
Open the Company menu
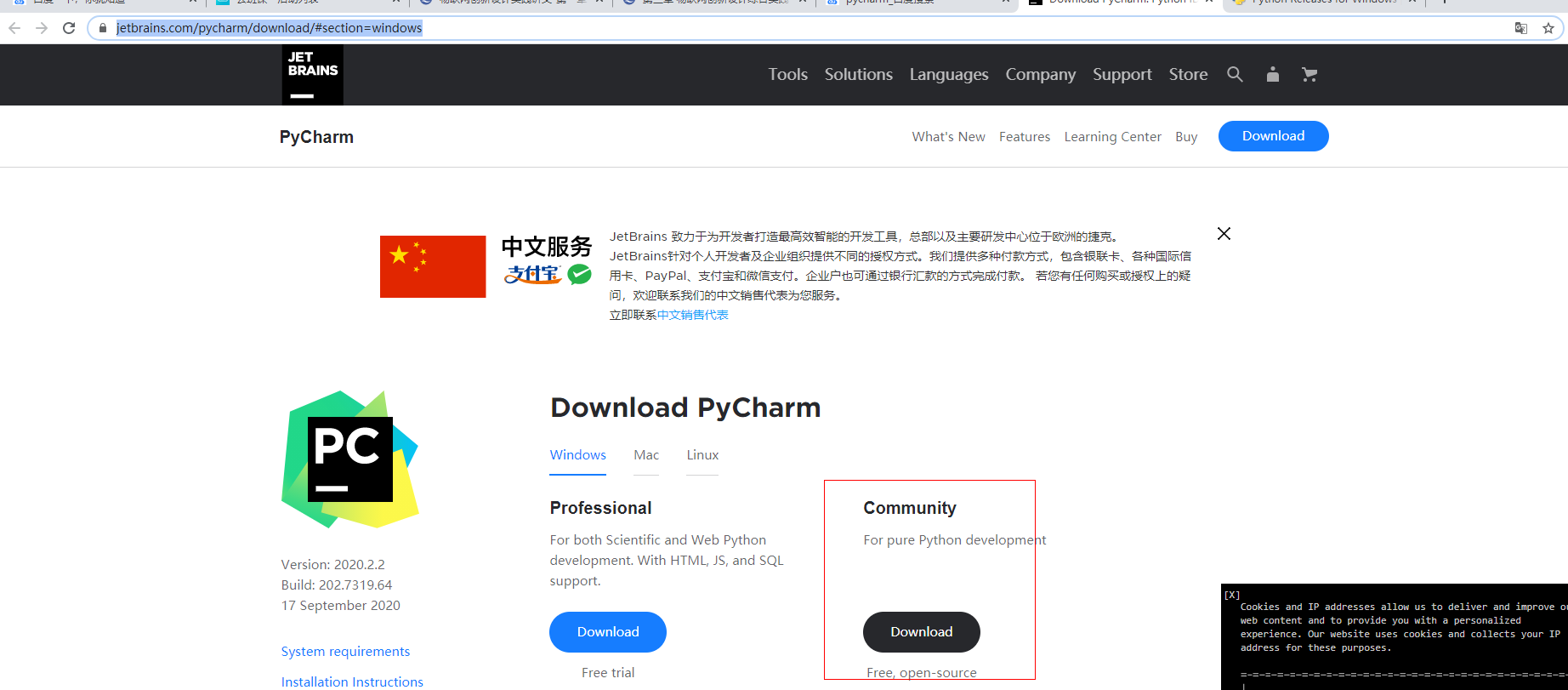[x=1041, y=74]
